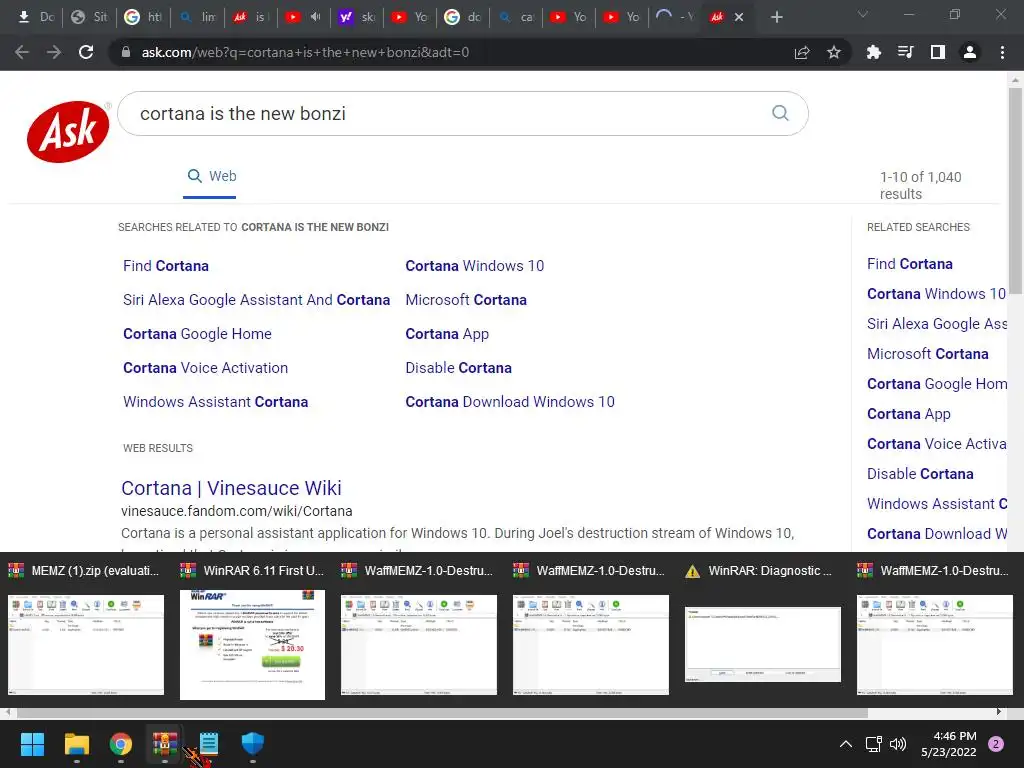Open new tab with plus button

[x=776, y=17]
